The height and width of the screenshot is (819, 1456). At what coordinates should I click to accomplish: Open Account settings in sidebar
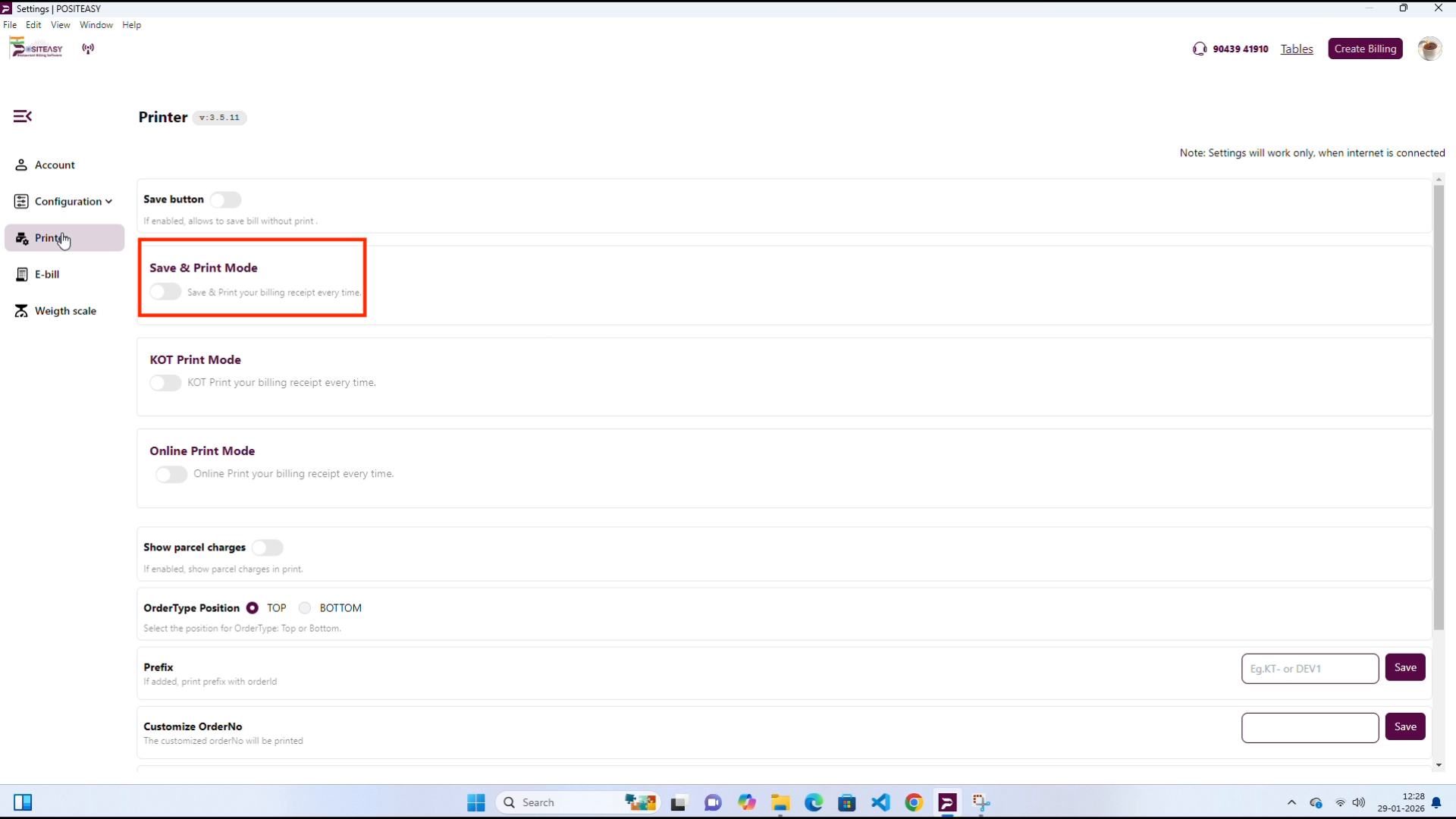pyautogui.click(x=55, y=165)
